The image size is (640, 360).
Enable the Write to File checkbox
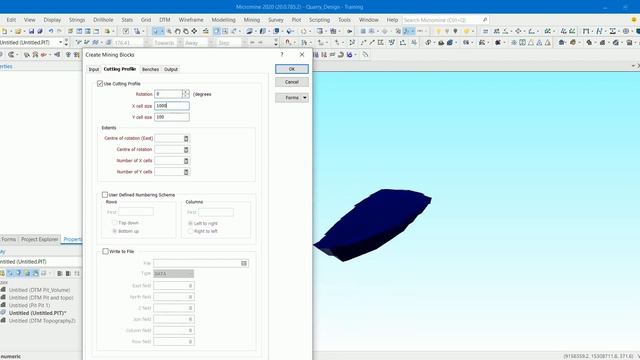pos(105,251)
